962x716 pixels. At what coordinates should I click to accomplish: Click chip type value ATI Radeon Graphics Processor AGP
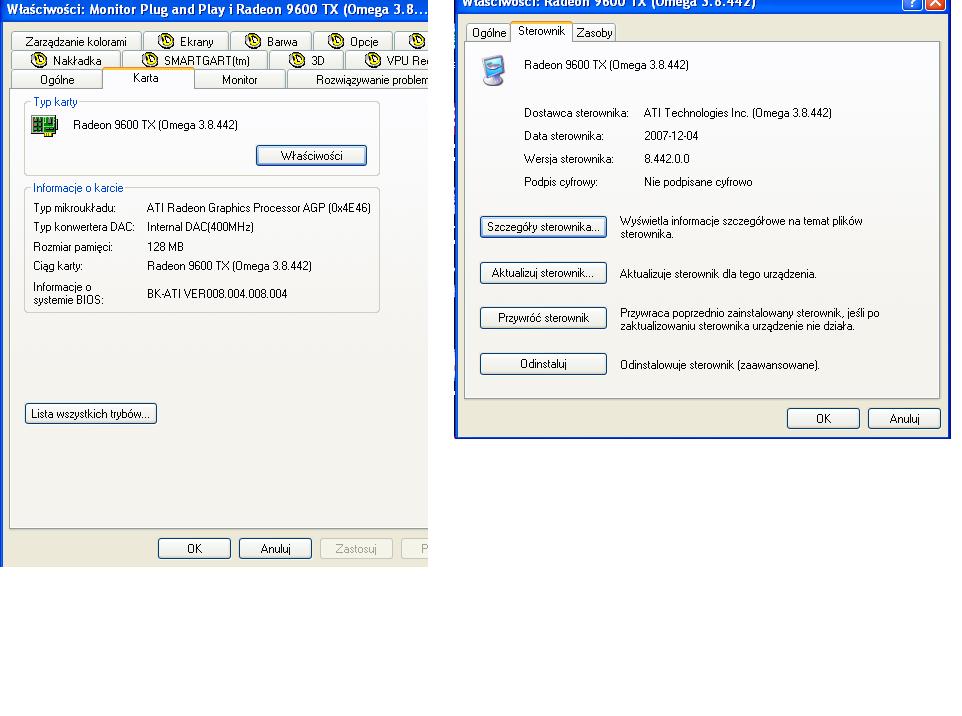pyautogui.click(x=258, y=208)
